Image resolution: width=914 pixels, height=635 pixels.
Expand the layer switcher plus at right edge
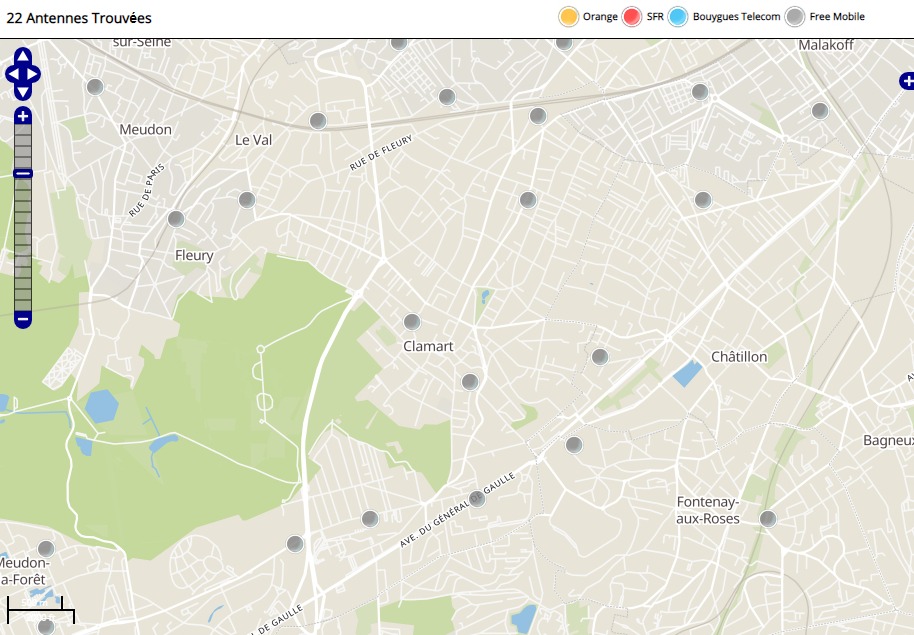point(906,82)
